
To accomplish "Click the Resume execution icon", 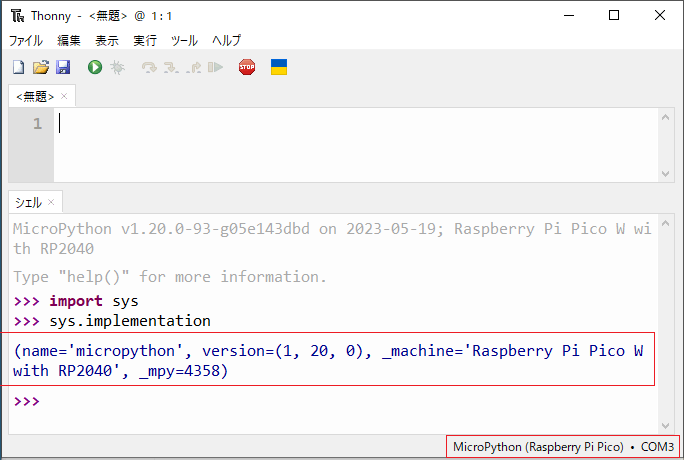I will [215, 67].
